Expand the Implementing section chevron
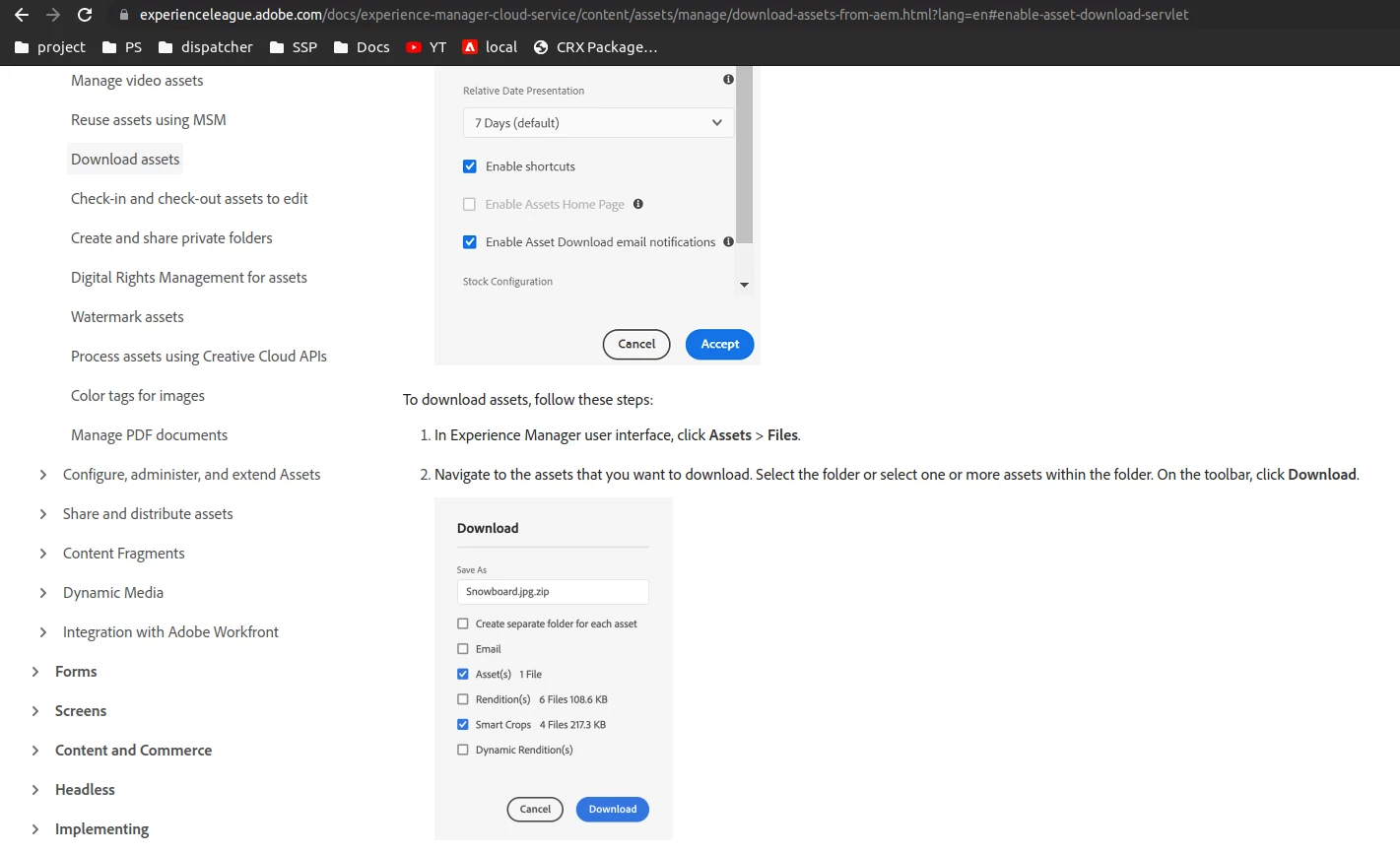This screenshot has height=853, width=1400. [34, 829]
